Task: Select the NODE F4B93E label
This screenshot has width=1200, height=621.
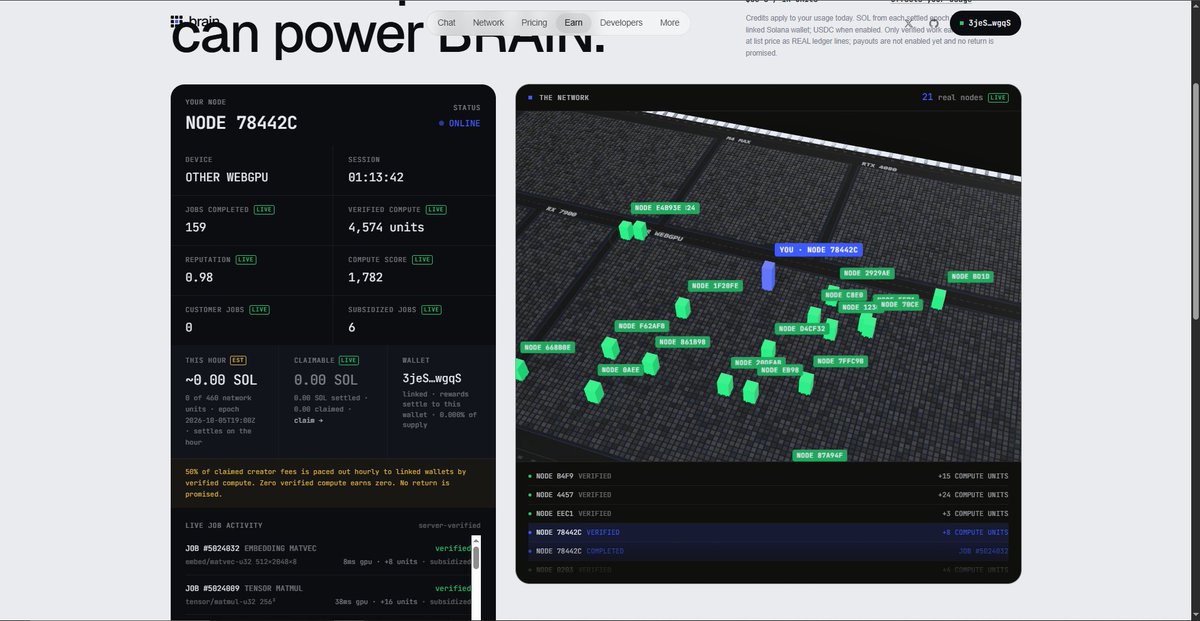Action: pos(665,208)
